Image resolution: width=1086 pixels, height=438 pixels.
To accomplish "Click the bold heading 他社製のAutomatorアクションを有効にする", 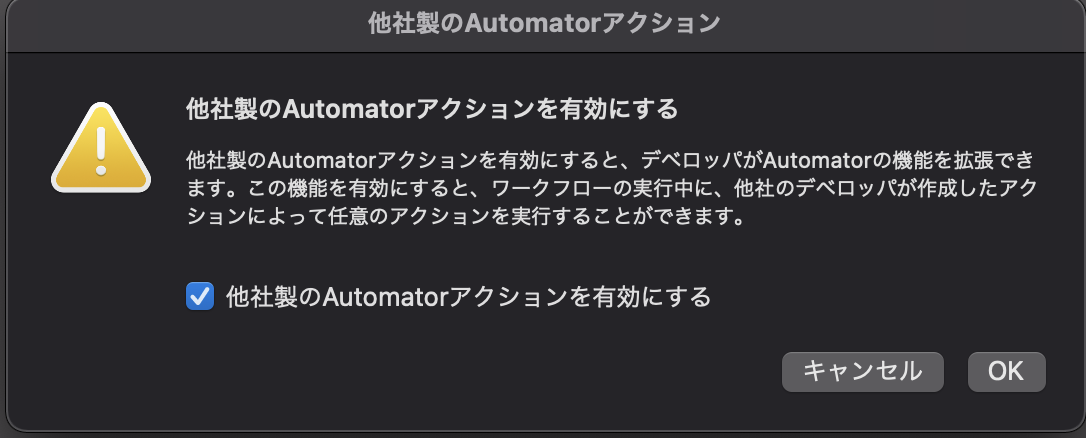I will click(x=432, y=108).
